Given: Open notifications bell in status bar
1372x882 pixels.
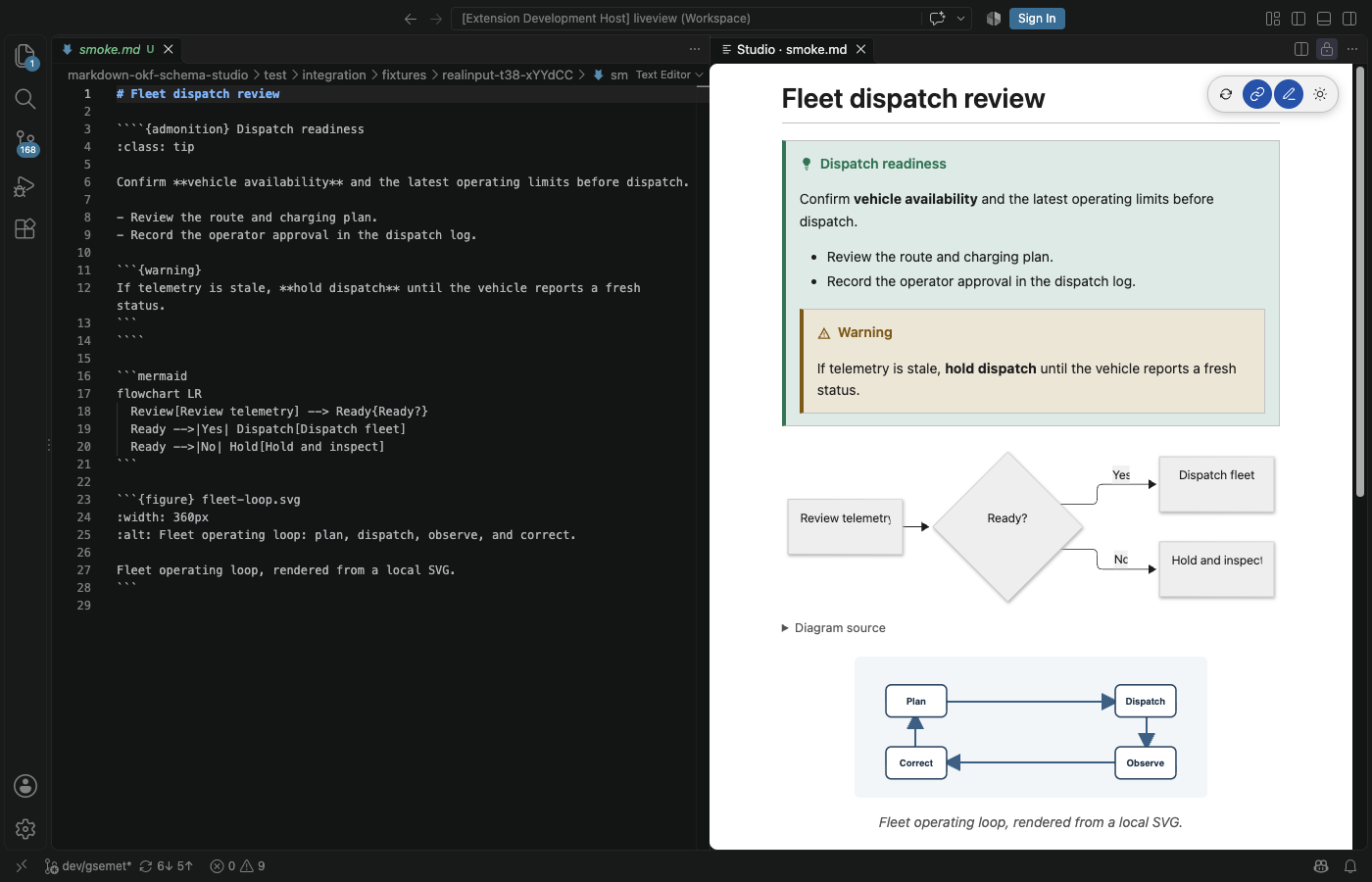Looking at the screenshot, I should [1350, 866].
